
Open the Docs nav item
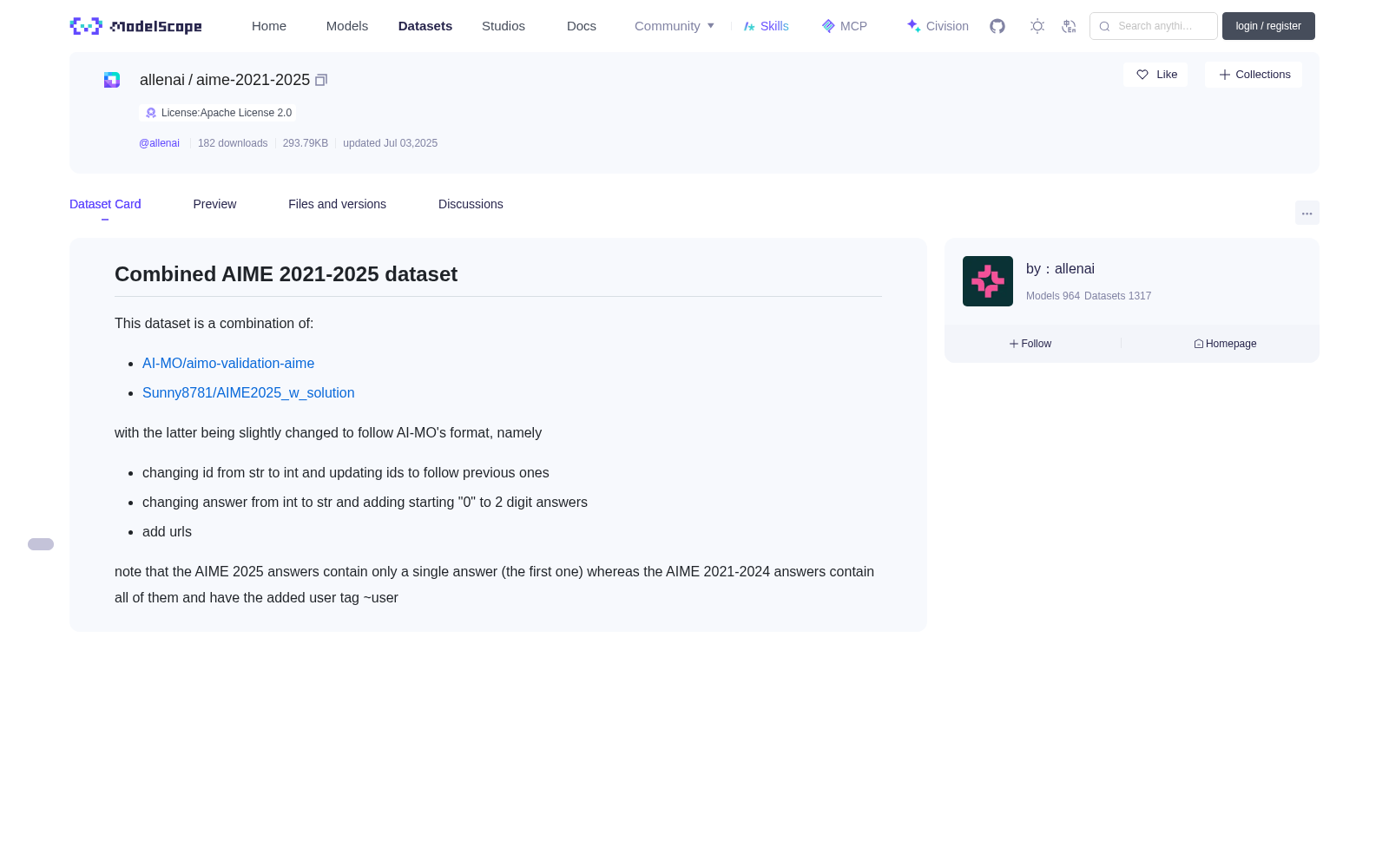click(x=582, y=26)
